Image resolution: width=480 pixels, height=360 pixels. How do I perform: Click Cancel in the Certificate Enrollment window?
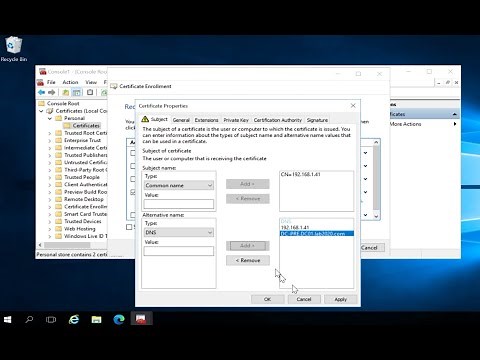point(369,248)
